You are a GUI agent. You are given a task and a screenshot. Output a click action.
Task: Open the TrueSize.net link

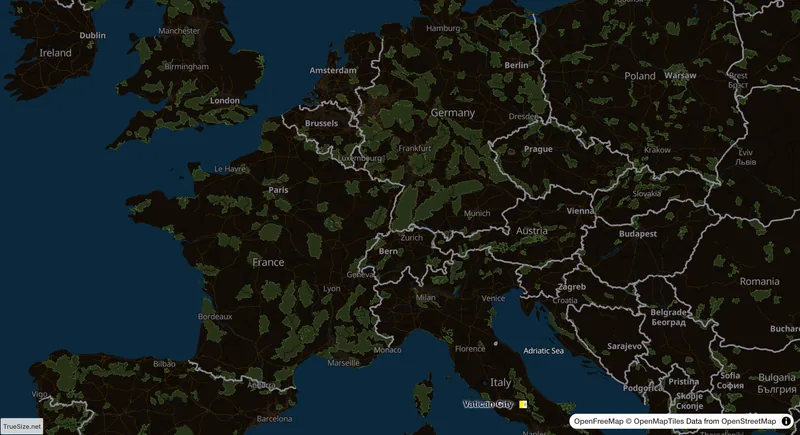22,426
